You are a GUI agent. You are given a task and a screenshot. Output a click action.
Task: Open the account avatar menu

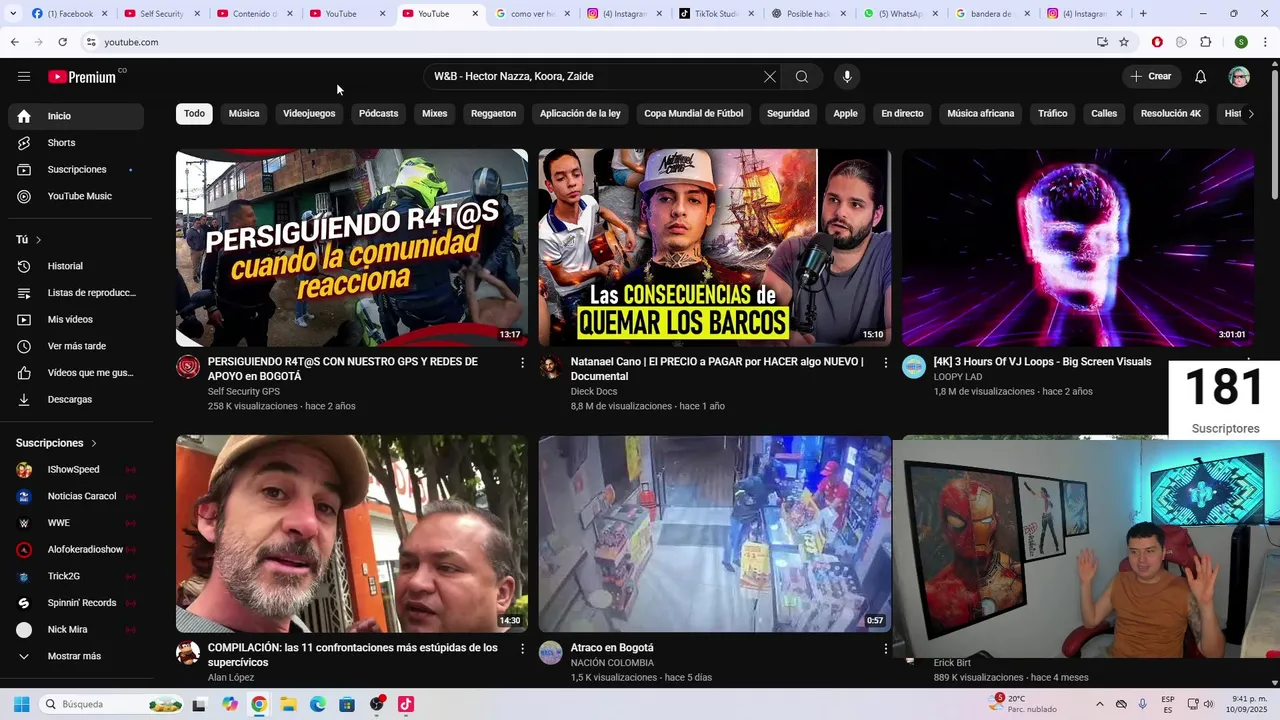click(1239, 77)
